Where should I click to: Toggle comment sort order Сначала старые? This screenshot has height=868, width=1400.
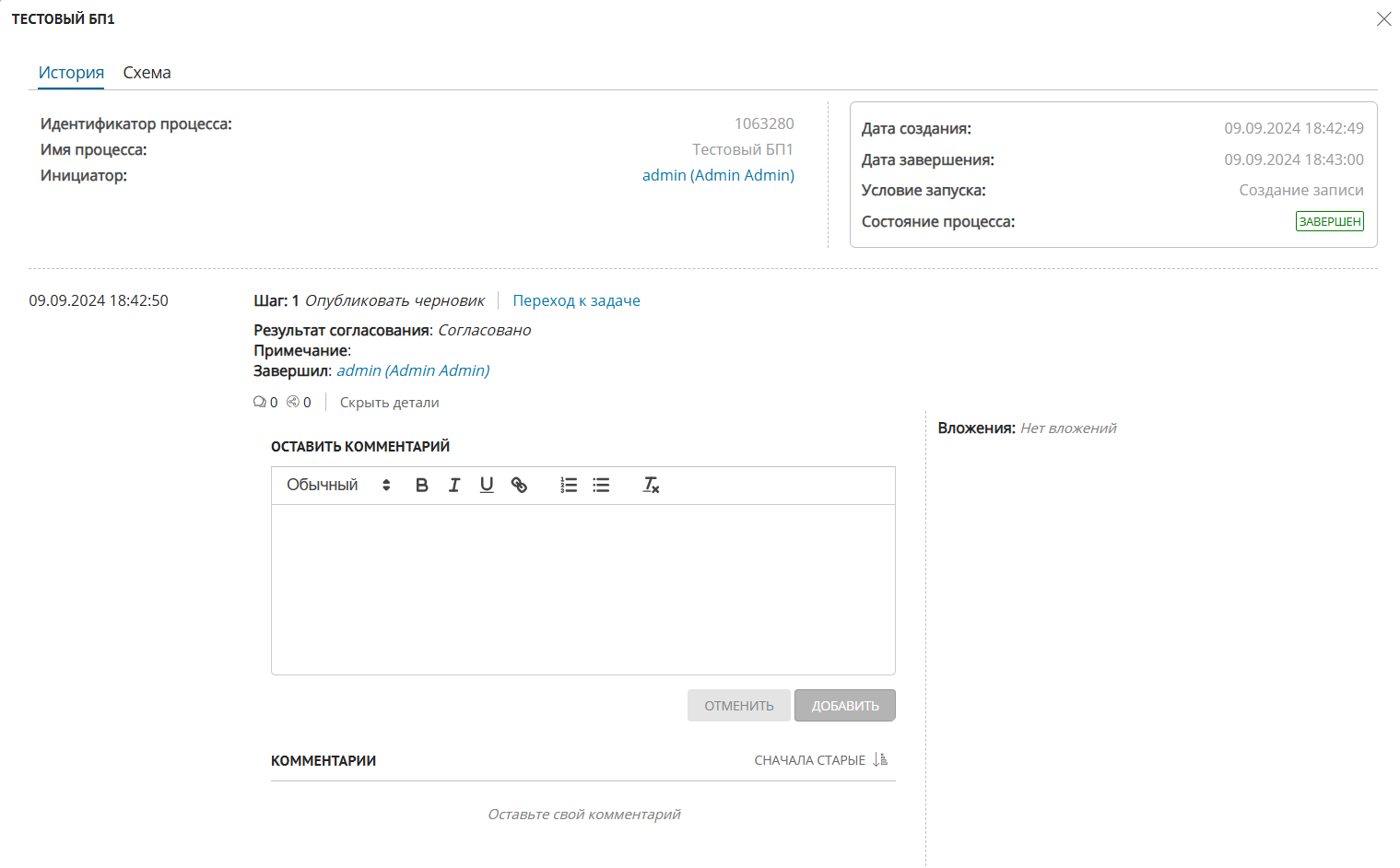[820, 760]
